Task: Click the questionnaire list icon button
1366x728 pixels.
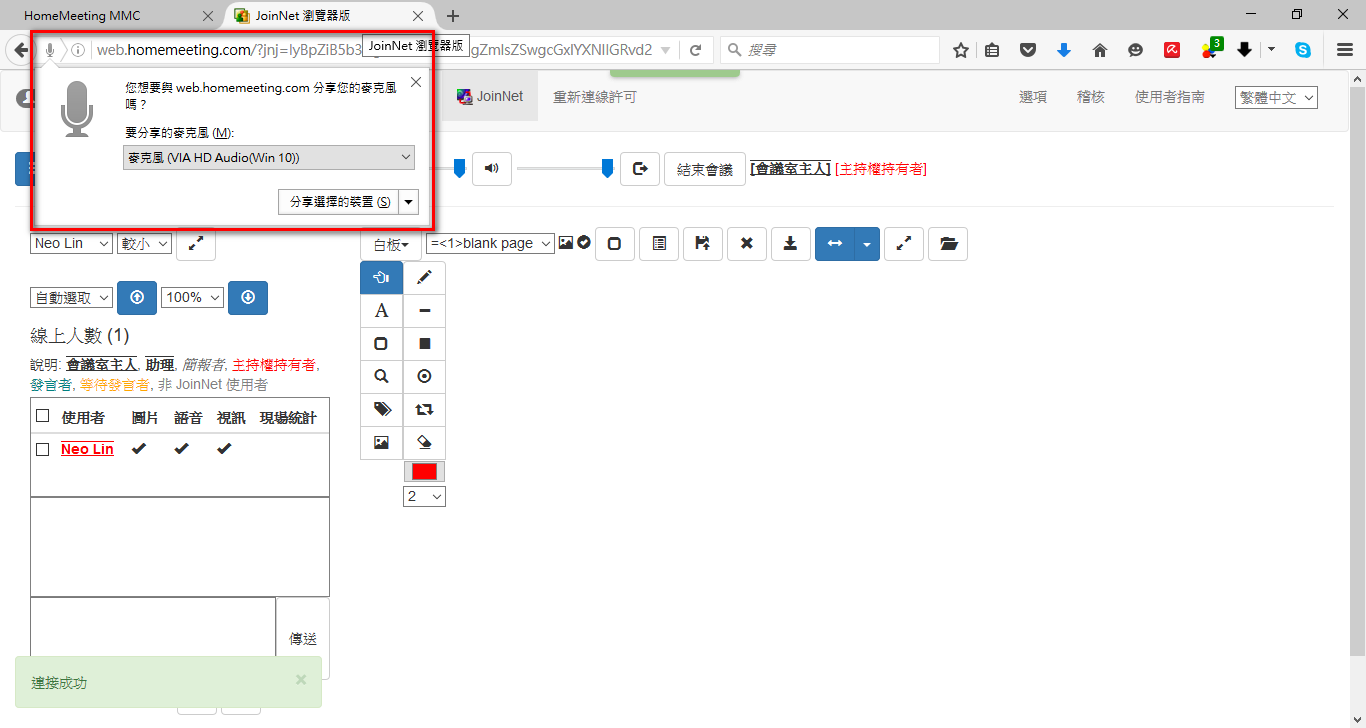Action: tap(659, 243)
